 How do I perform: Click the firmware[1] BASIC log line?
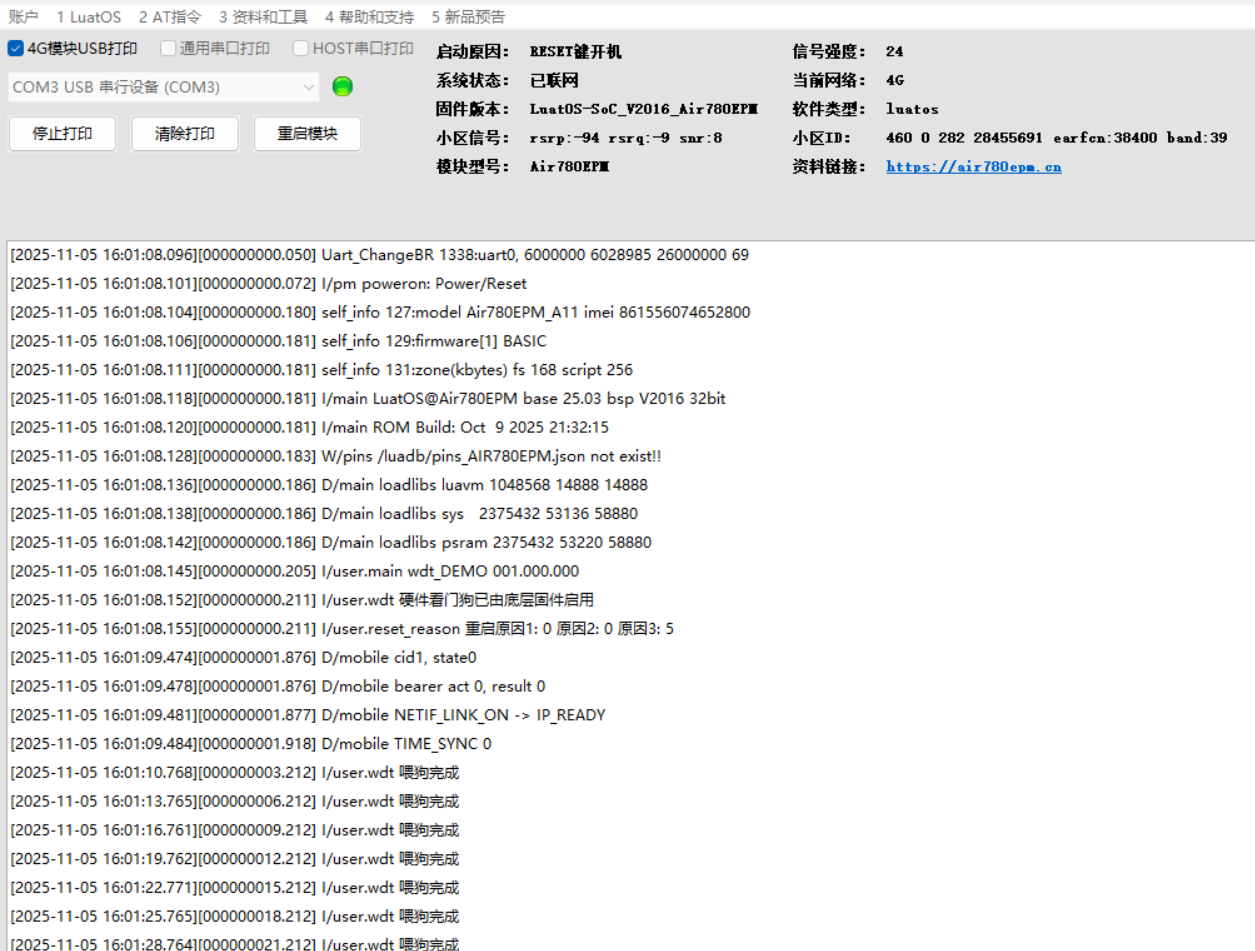click(278, 341)
